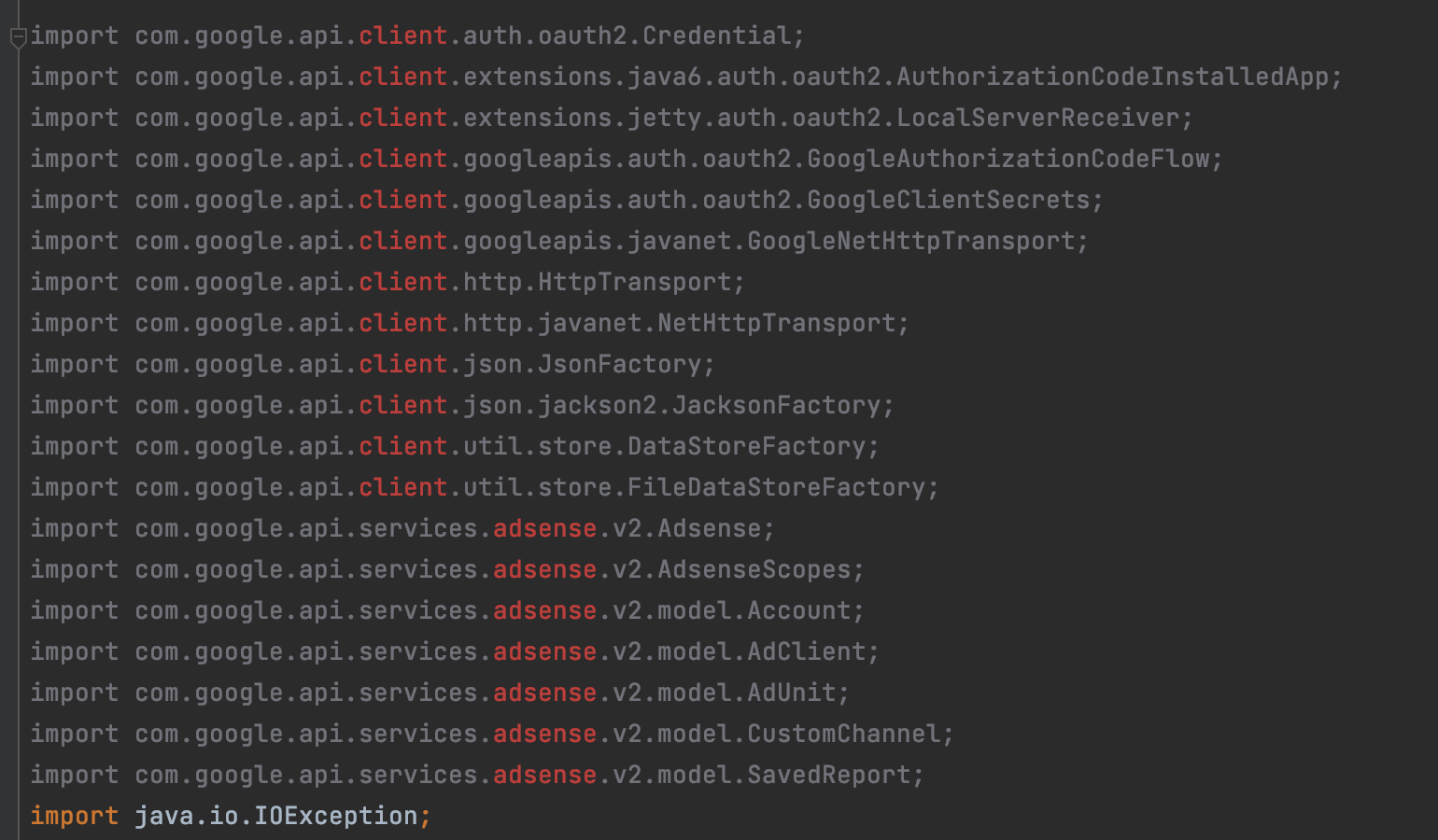Collapse the imports block fold marker

(x=19, y=38)
